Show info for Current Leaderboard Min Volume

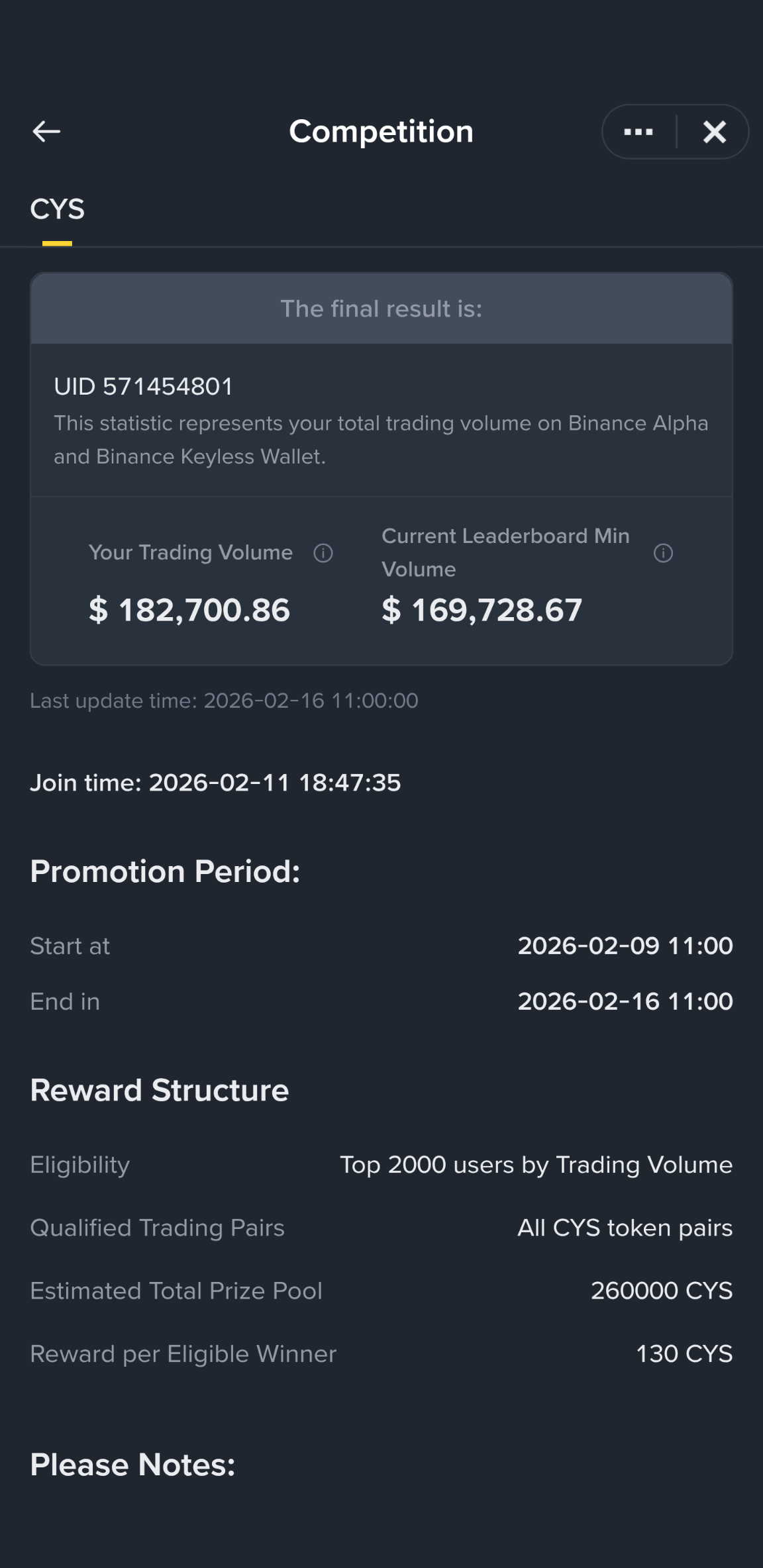tap(663, 553)
